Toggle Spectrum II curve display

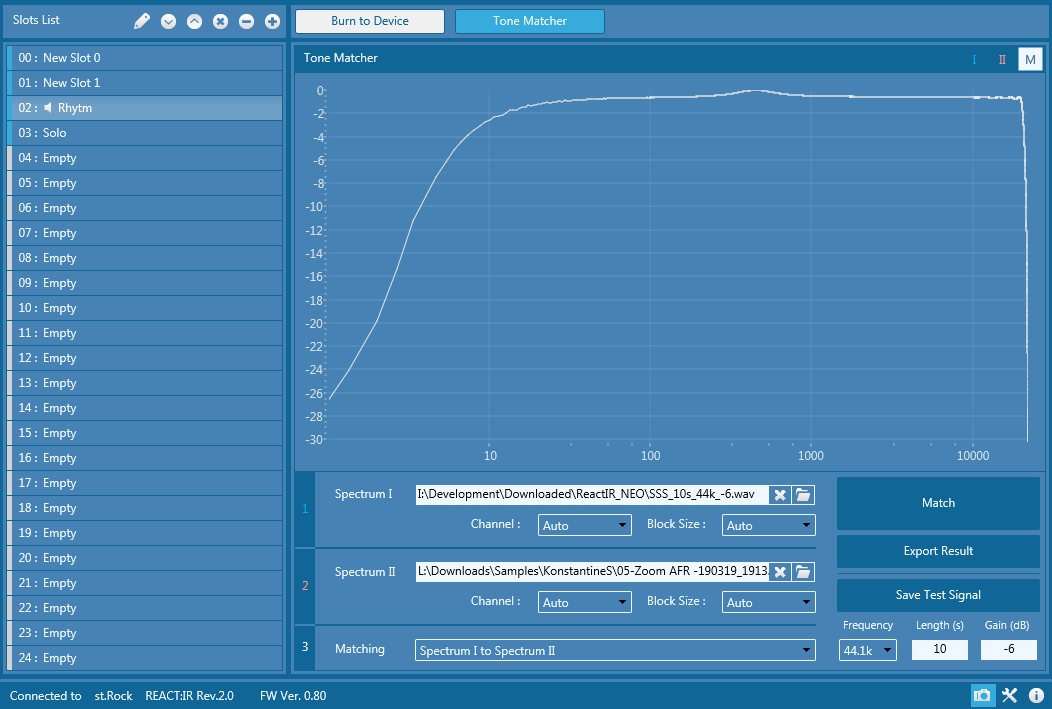coord(1002,59)
